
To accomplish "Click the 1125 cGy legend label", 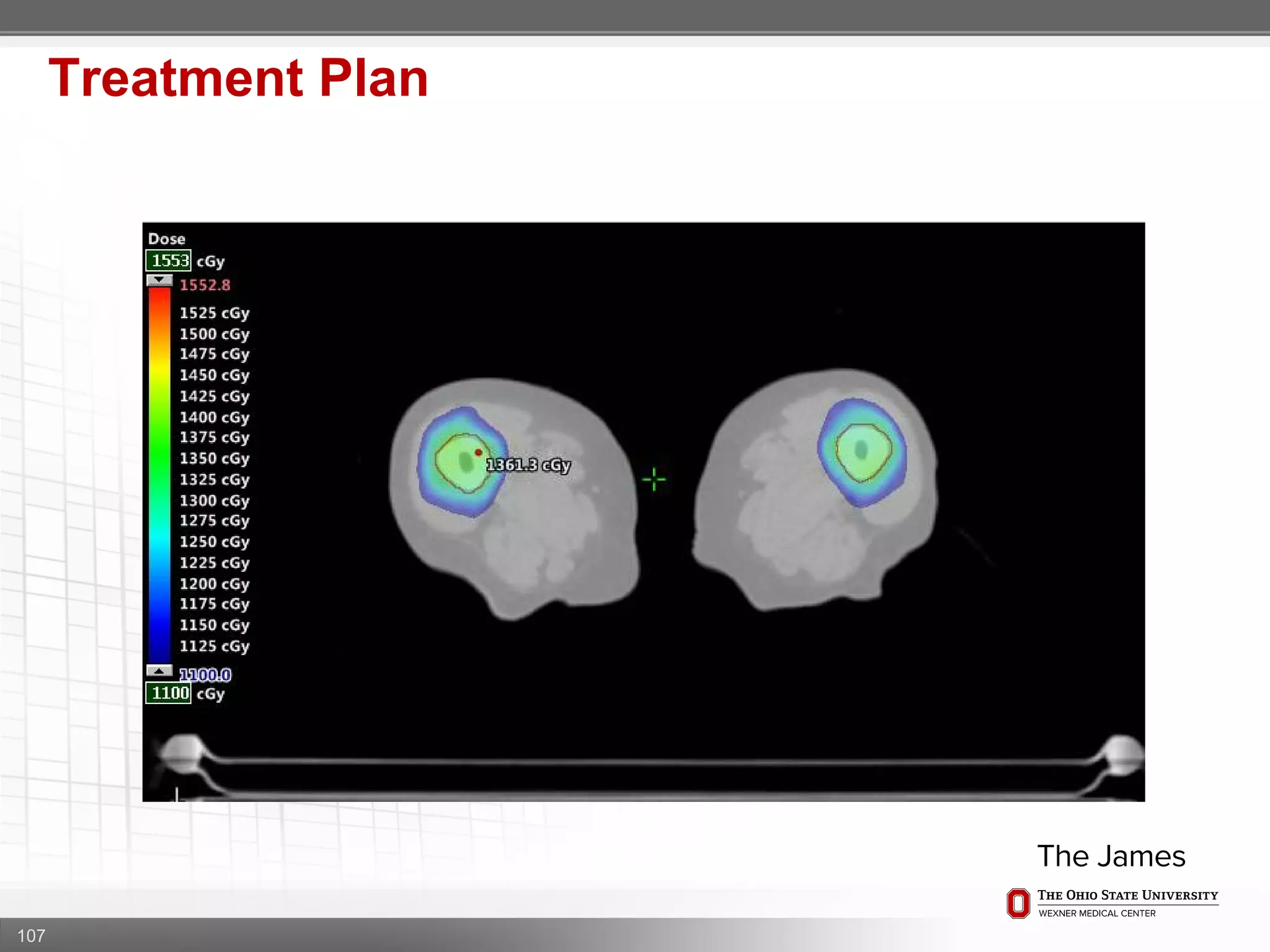I will coord(215,646).
